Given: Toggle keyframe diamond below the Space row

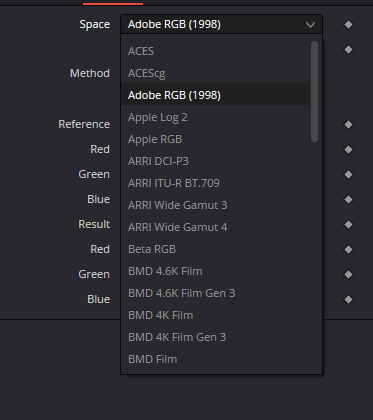Looking at the screenshot, I should click(348, 49).
